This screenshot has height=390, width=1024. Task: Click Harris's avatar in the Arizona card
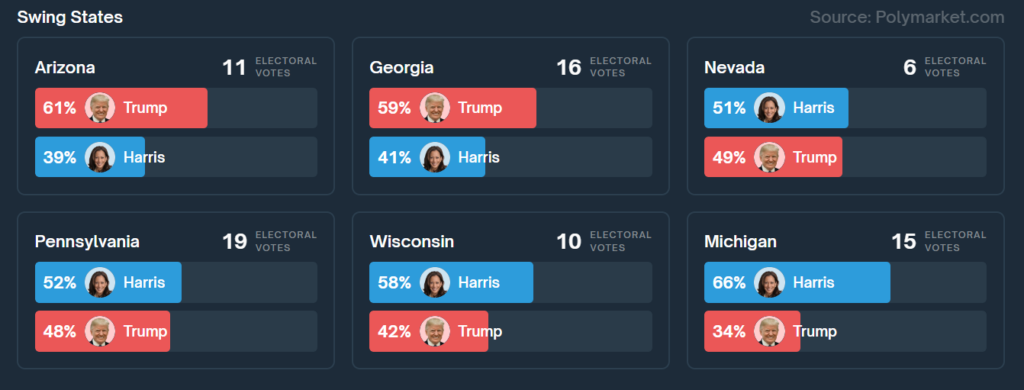(x=100, y=157)
